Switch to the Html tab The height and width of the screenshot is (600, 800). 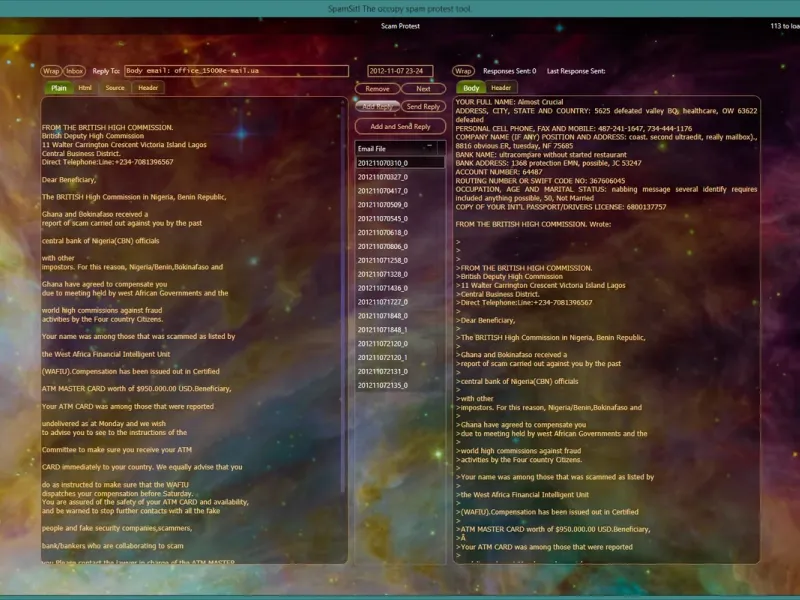[x=85, y=88]
